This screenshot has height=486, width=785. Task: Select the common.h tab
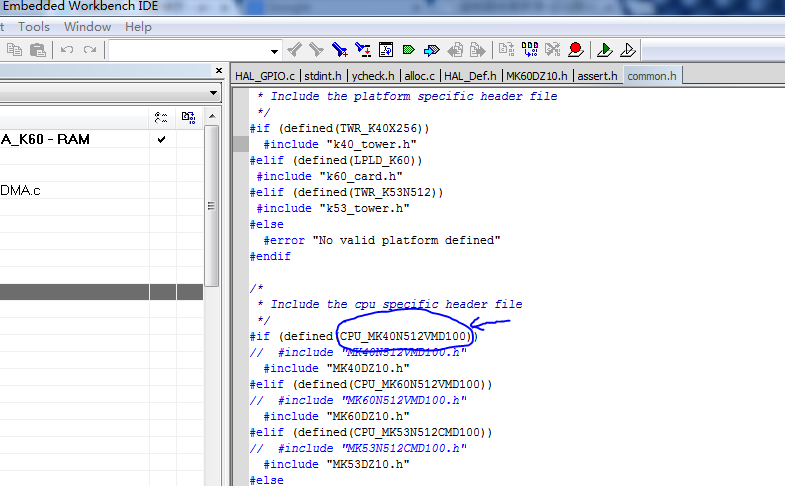pos(652,76)
